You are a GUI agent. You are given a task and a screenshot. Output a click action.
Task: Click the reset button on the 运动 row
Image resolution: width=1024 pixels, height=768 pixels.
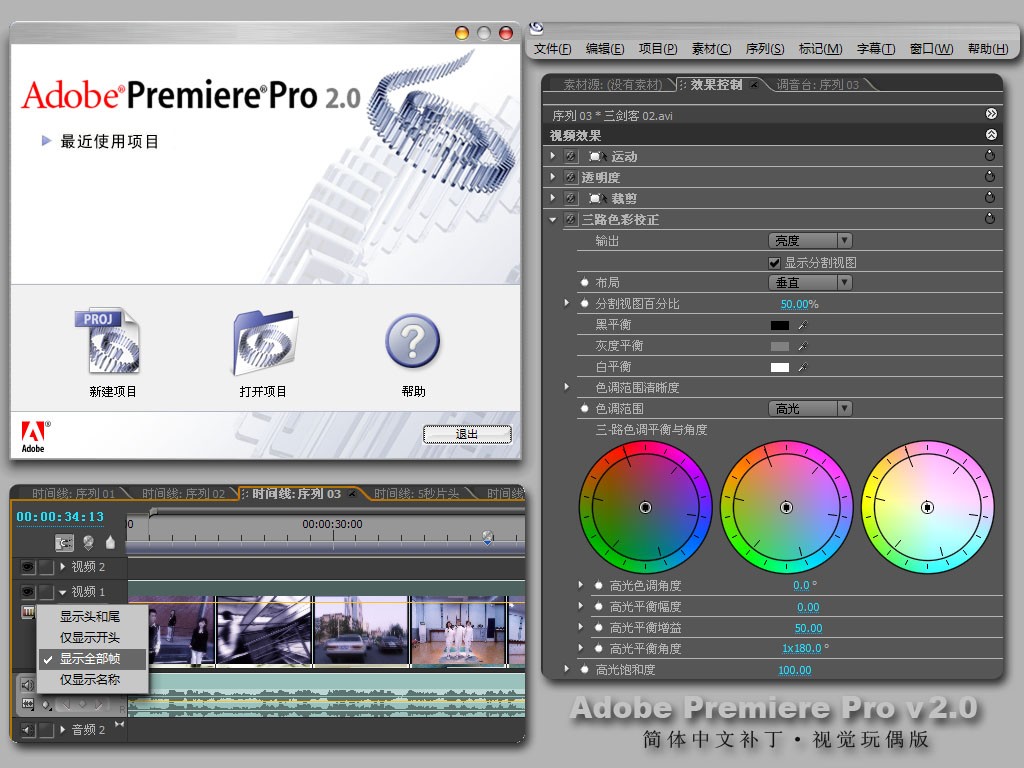click(990, 155)
